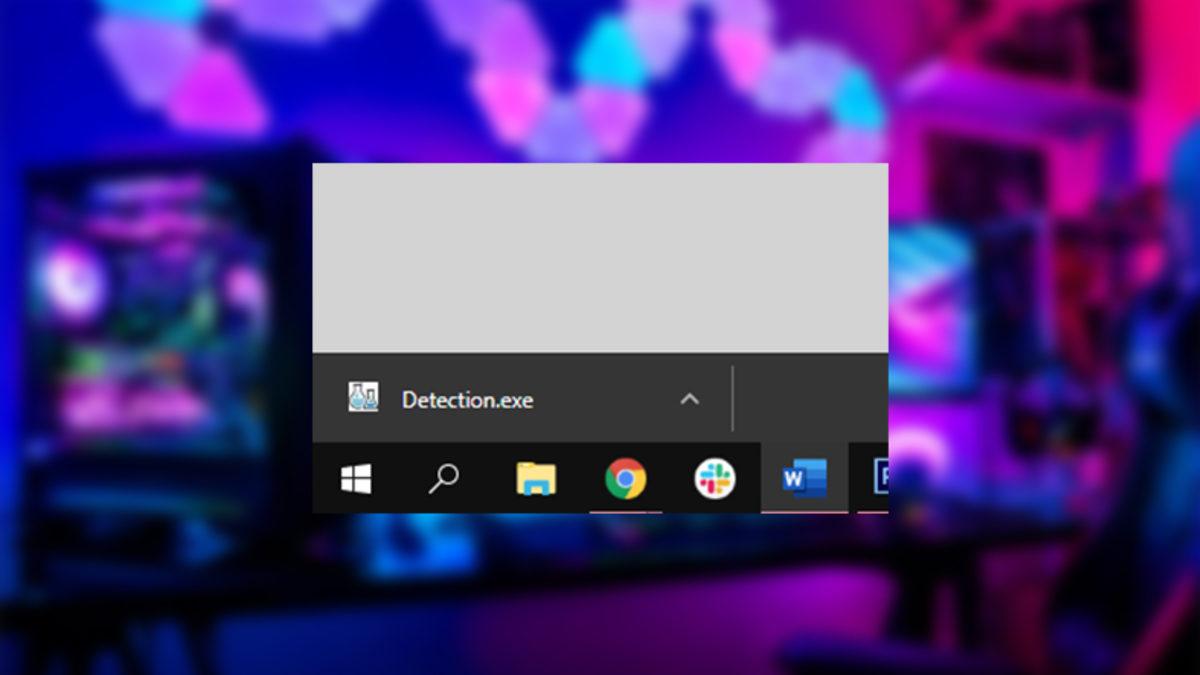This screenshot has width=1200, height=675.
Task: Click empty download bar right of divider
Action: pyautogui.click(x=810, y=398)
